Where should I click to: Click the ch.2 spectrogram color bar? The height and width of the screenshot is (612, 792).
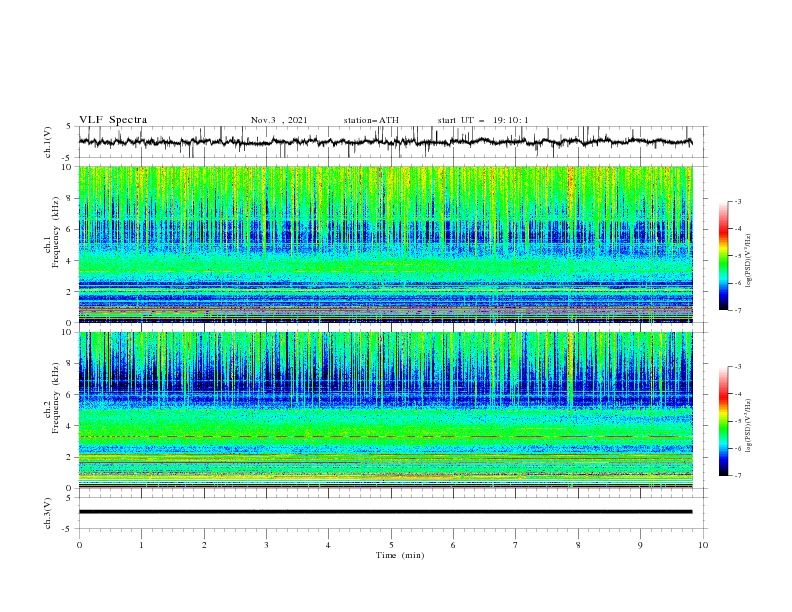(723, 421)
